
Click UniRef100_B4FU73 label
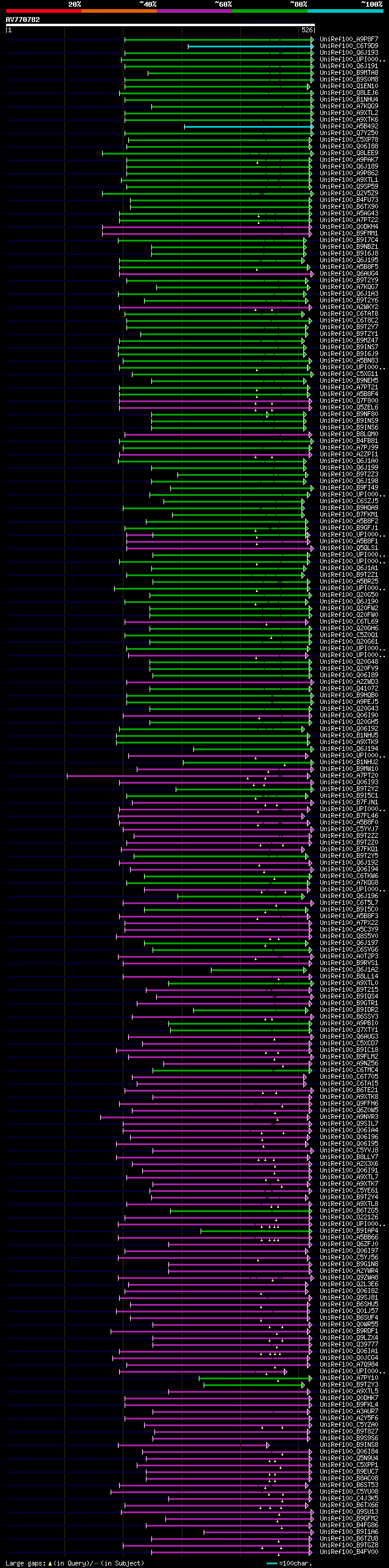pos(349,200)
